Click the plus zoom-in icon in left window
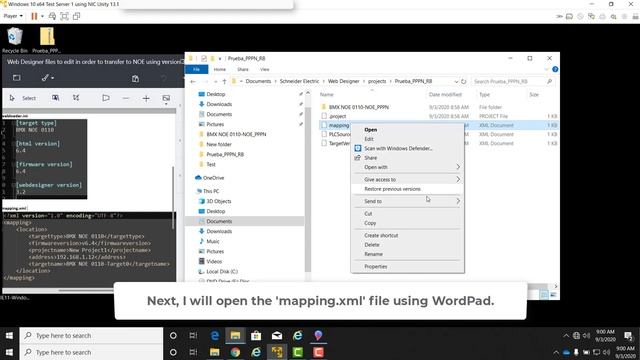 [x=146, y=98]
